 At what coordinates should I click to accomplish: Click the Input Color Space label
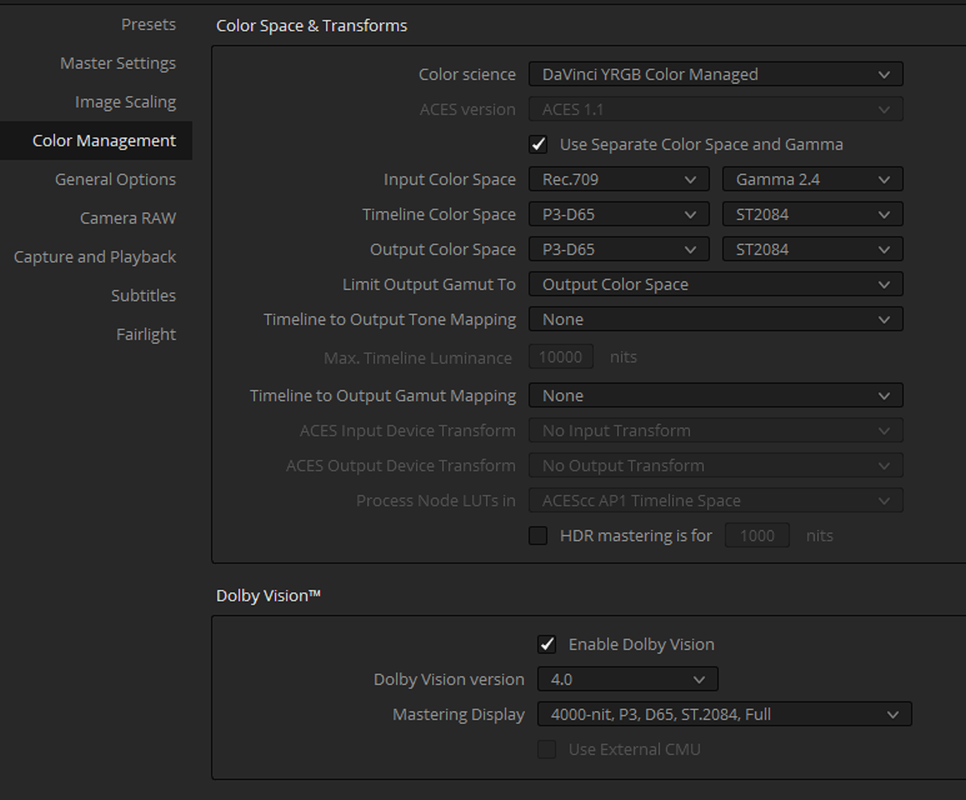(x=450, y=180)
